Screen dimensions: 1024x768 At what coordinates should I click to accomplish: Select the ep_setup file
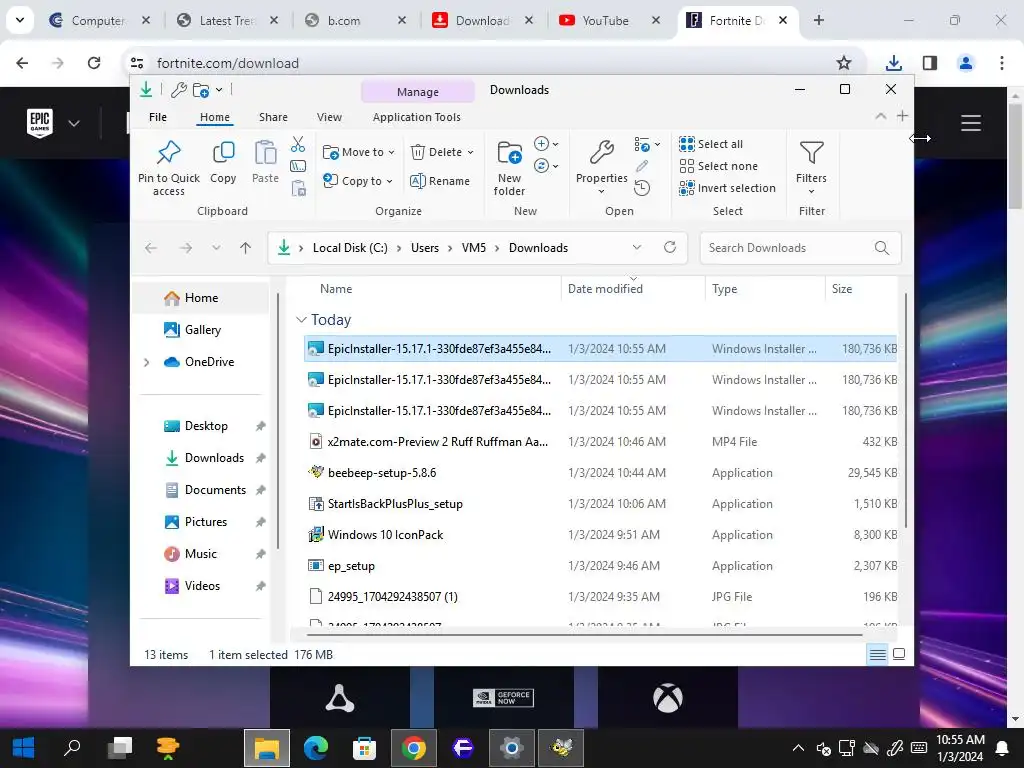pos(601,566)
